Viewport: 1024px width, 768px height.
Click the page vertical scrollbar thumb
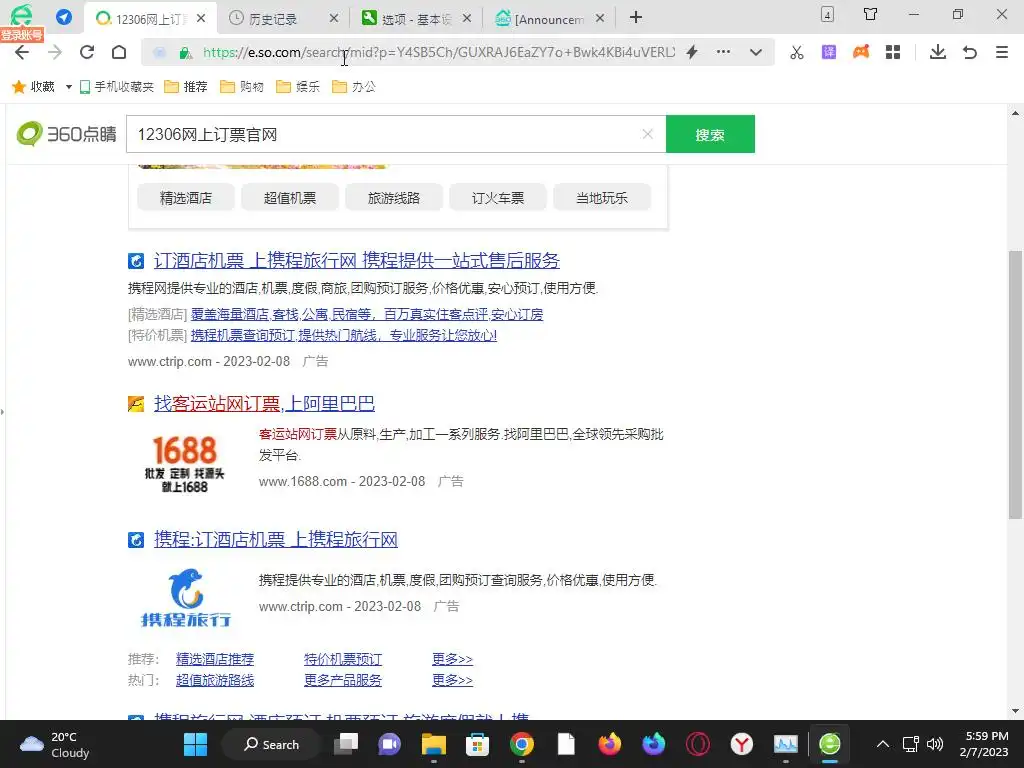coord(1016,385)
